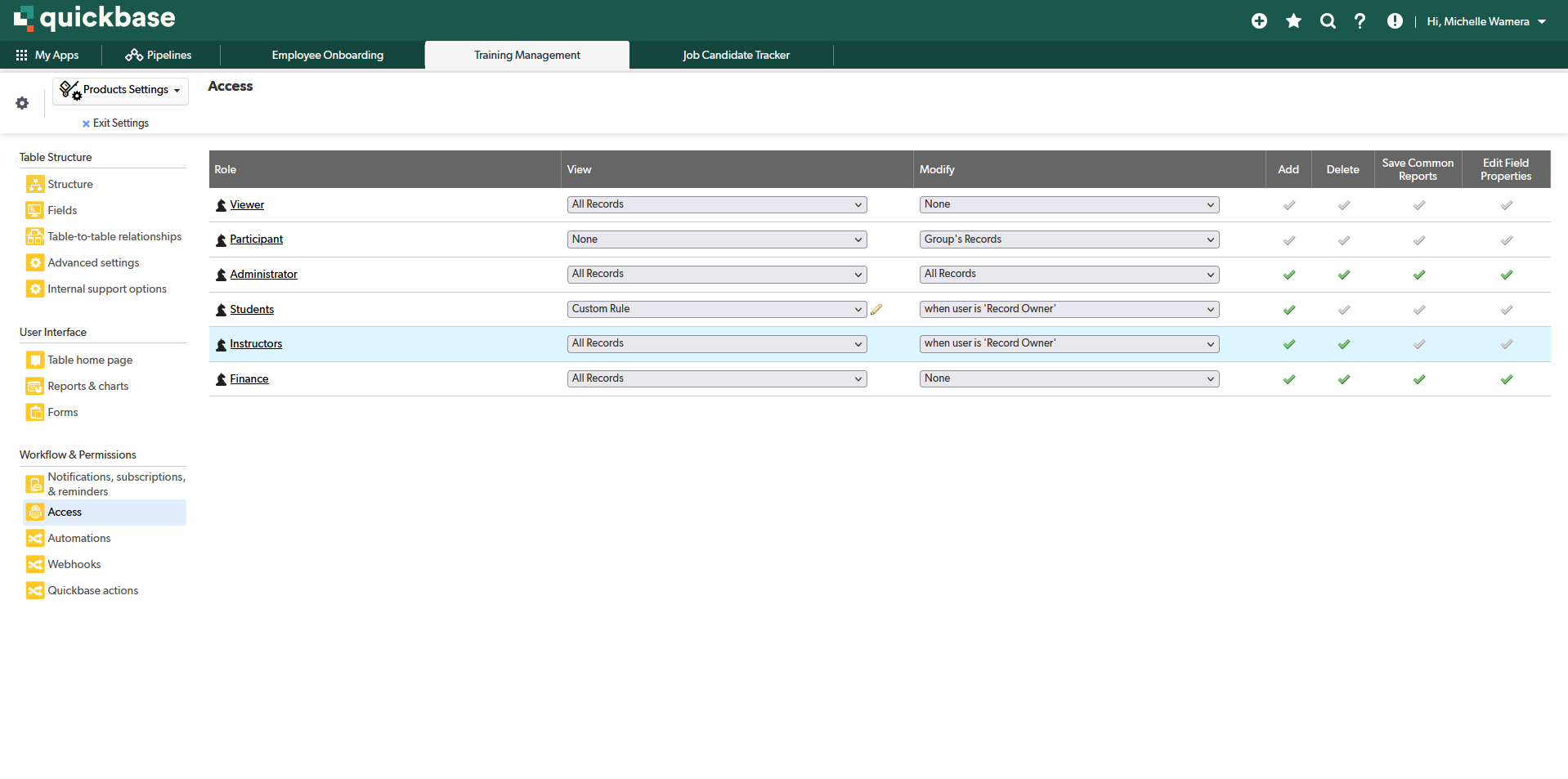Open Modify dropdown for Administrator role

point(1068,275)
